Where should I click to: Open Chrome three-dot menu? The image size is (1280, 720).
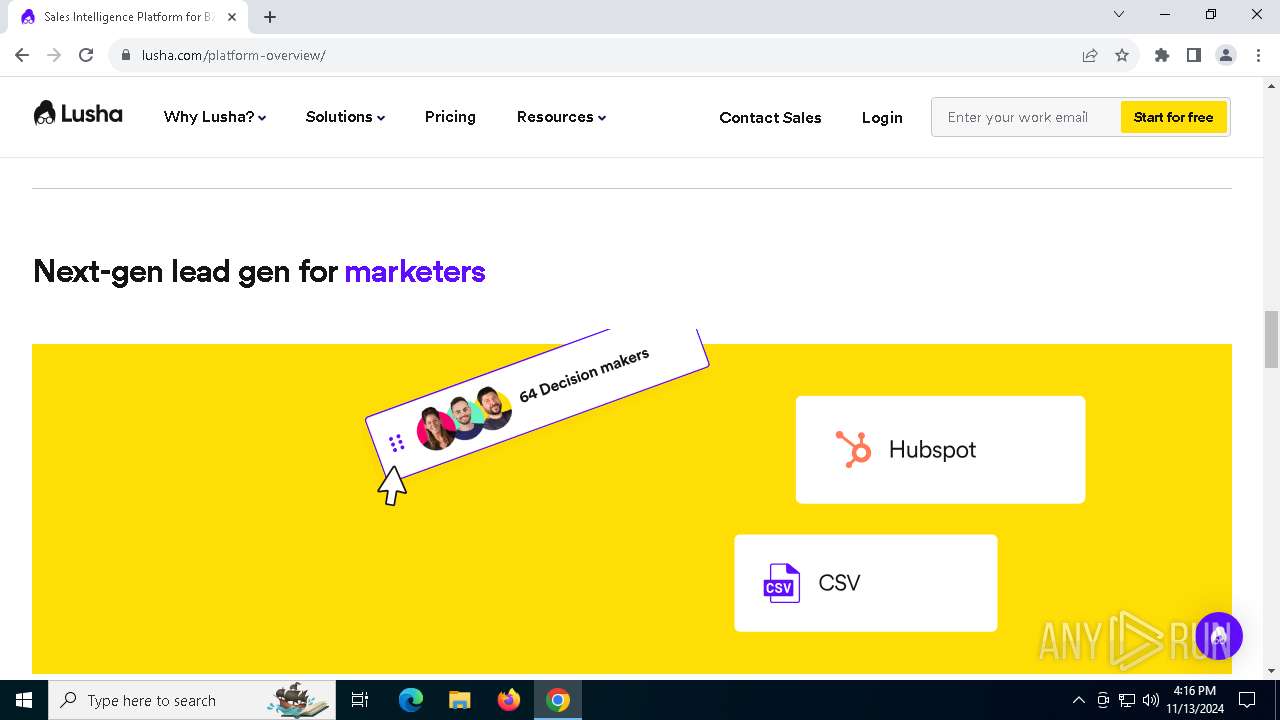1257,55
